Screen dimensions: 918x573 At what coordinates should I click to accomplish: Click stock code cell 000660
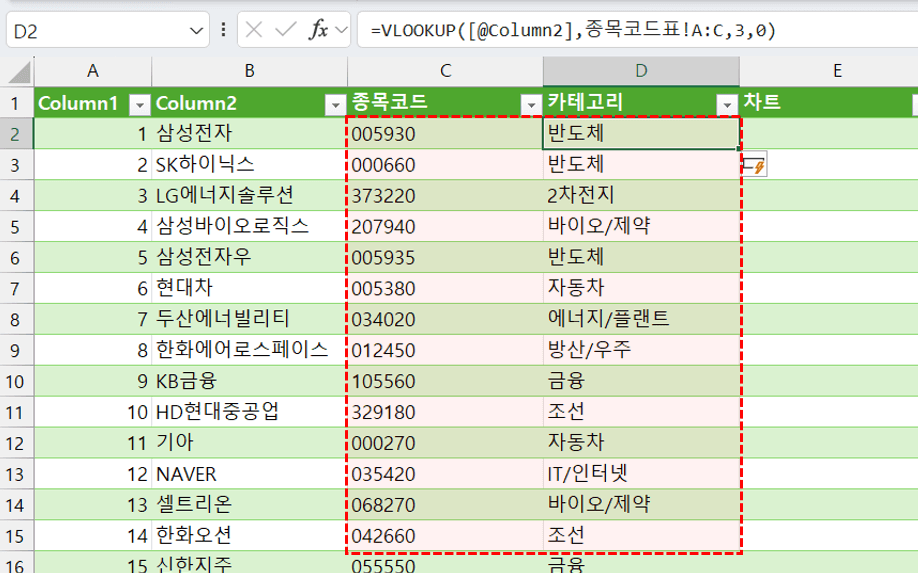[446, 165]
